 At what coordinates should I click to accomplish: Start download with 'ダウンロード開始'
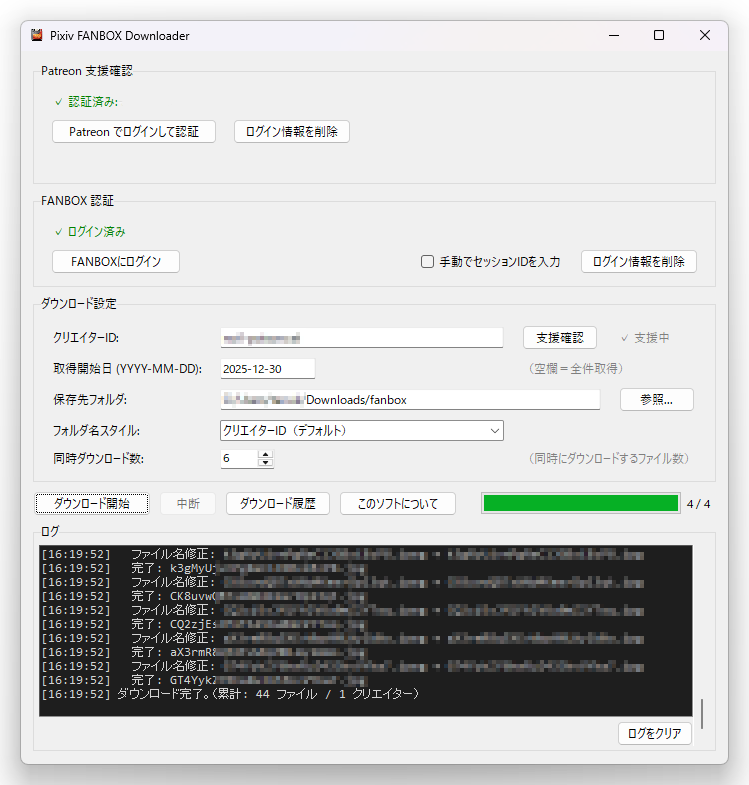pos(92,504)
